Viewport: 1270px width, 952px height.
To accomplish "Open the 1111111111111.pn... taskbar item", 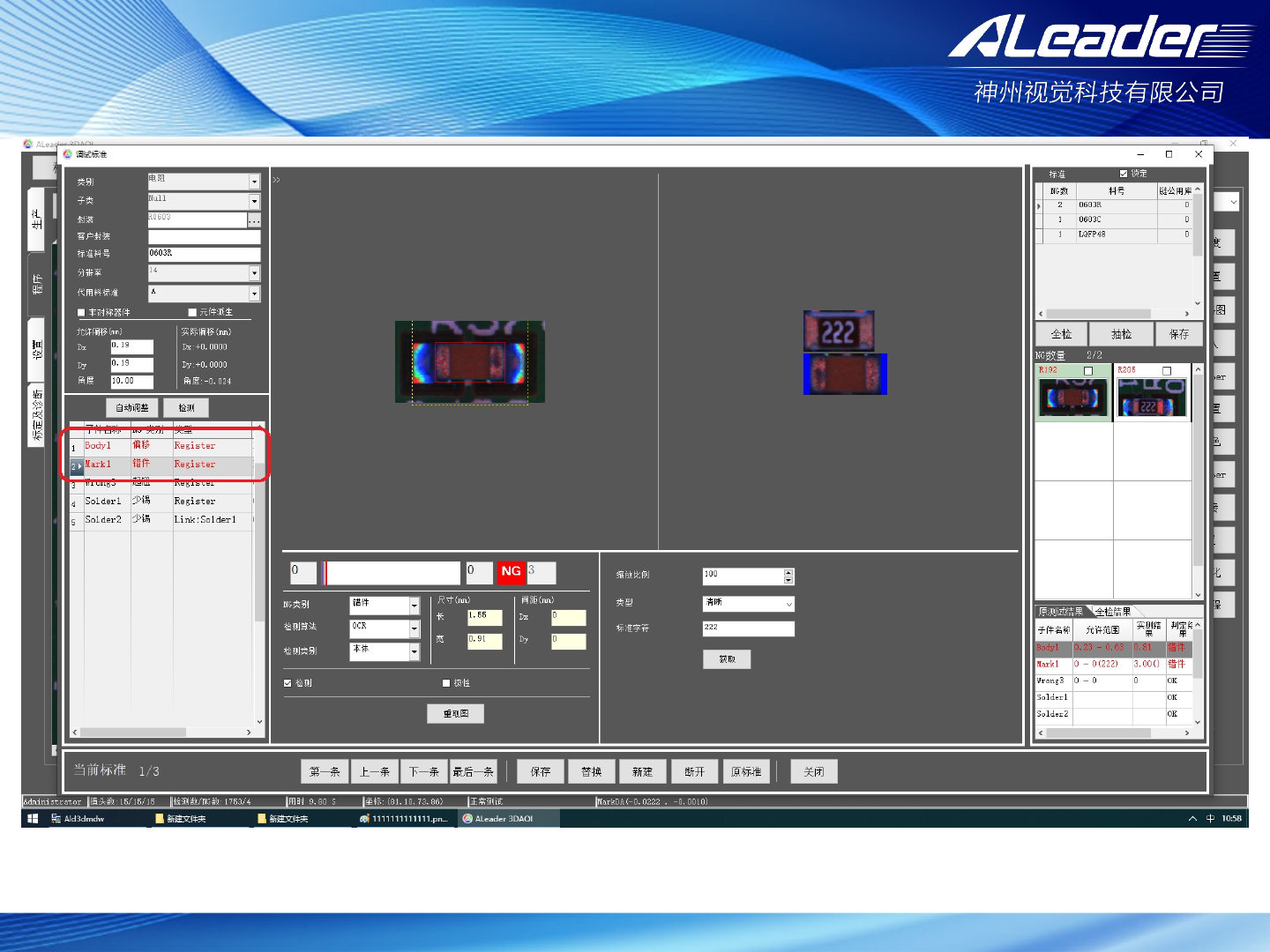I will click(406, 819).
